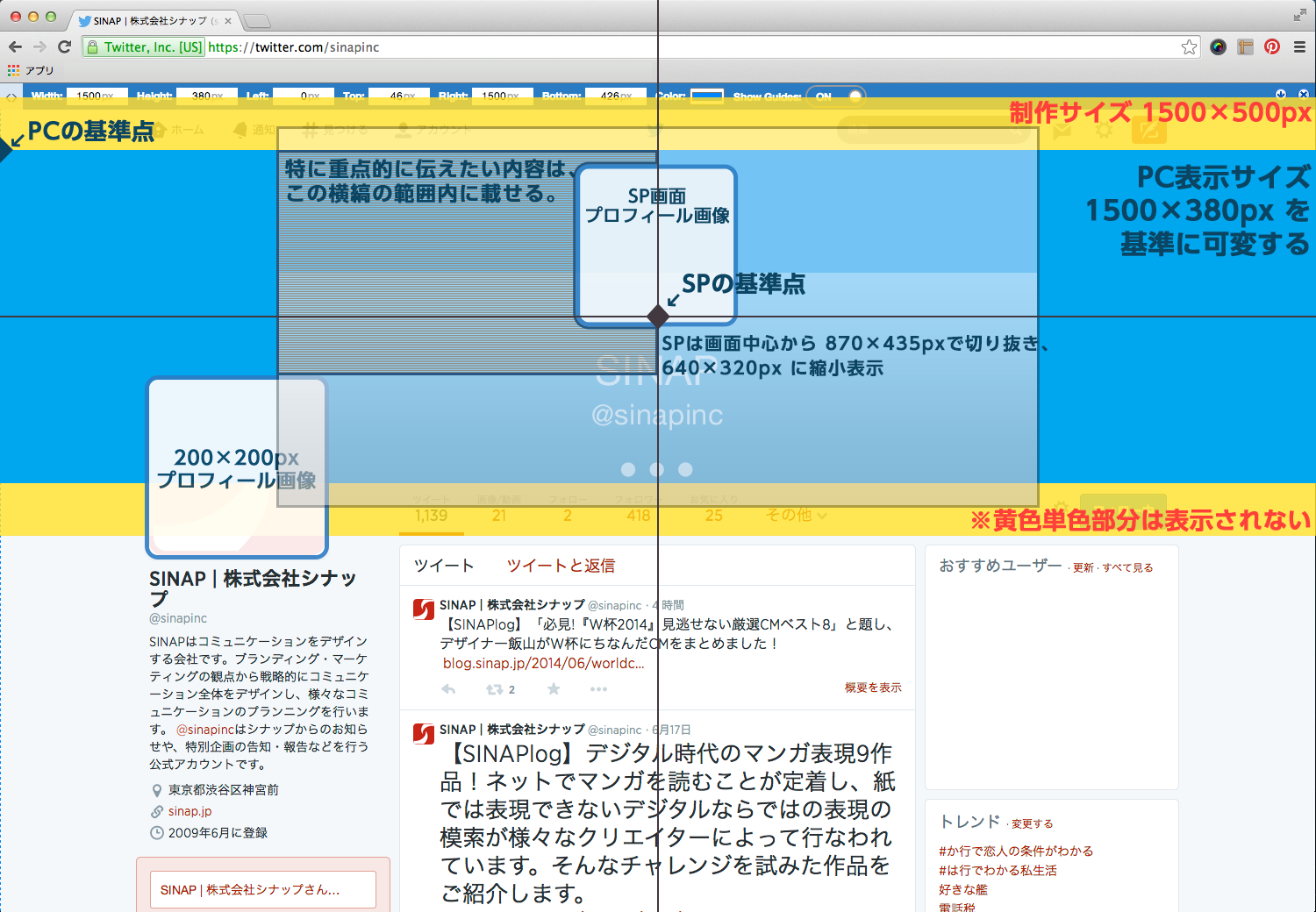Click the 2009年6月に登録 joined text
The image size is (1316, 912).
(x=218, y=833)
